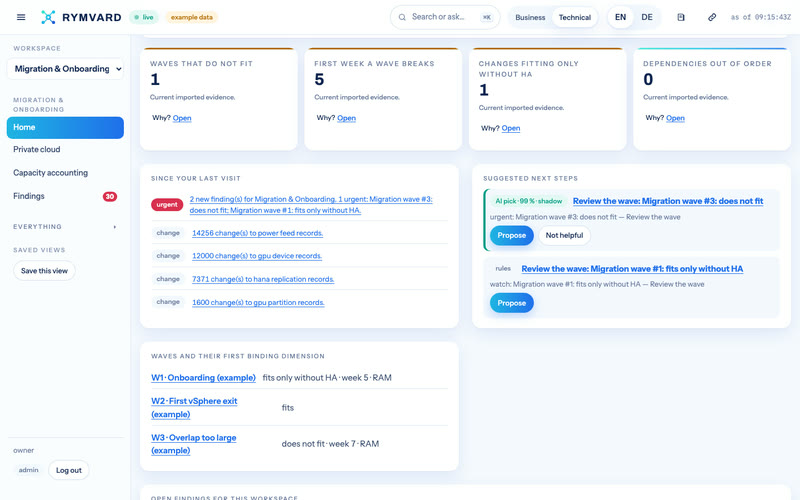Click the as of 09:15:43Z timestamp
800x500 pixels.
pyautogui.click(x=760, y=17)
